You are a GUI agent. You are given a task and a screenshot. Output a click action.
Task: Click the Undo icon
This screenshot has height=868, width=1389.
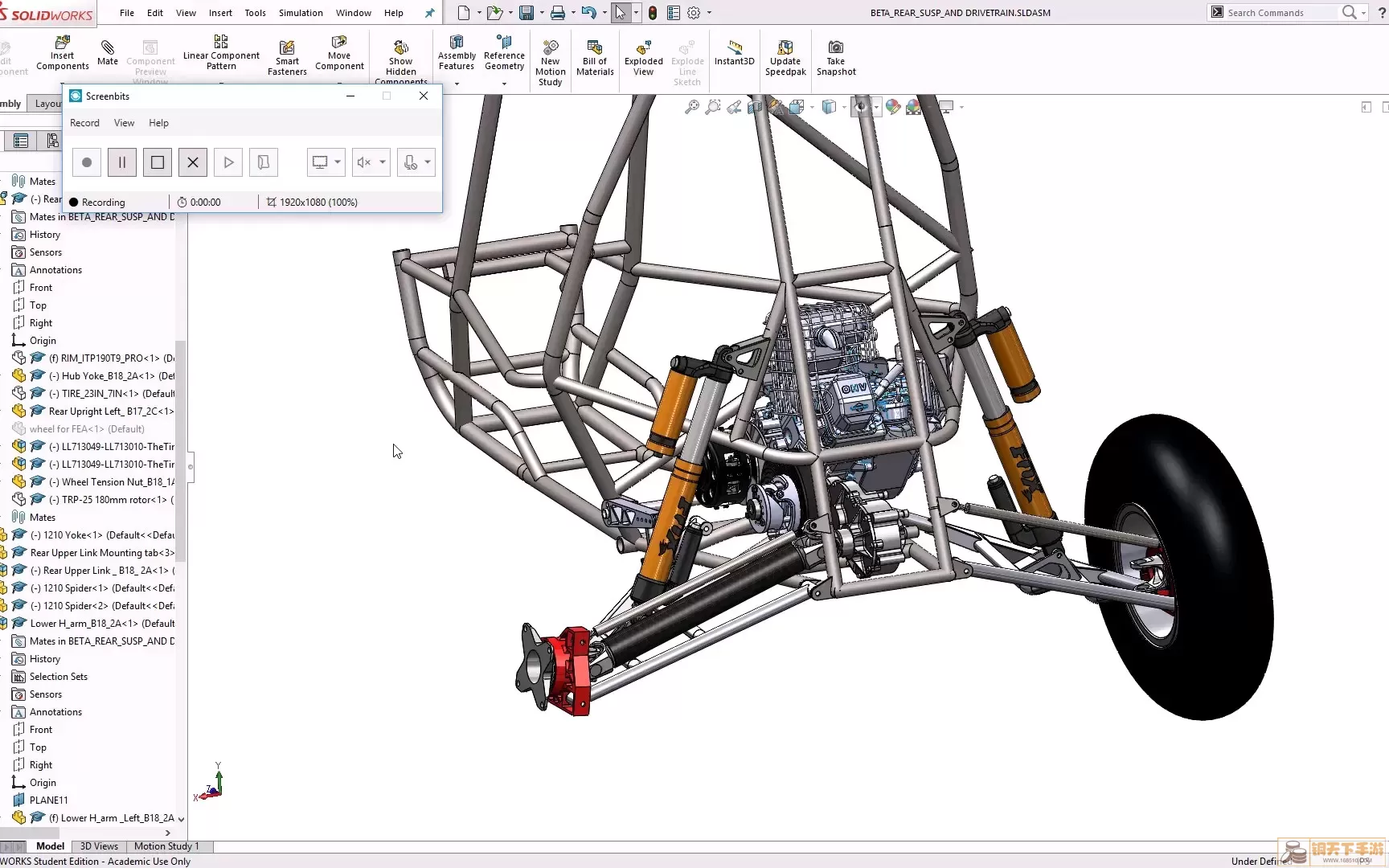[589, 13]
